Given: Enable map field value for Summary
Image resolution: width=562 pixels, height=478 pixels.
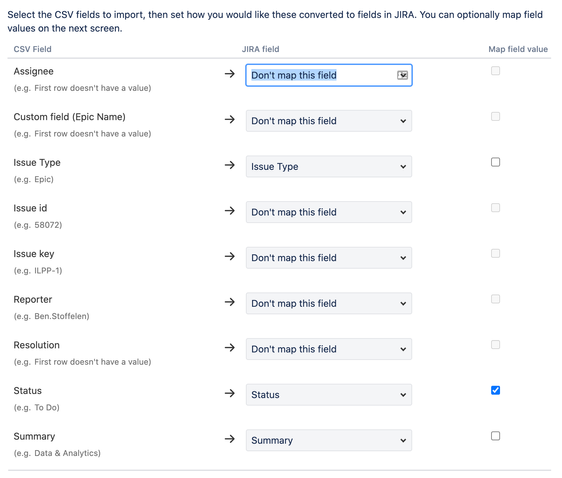Looking at the screenshot, I should point(495,436).
